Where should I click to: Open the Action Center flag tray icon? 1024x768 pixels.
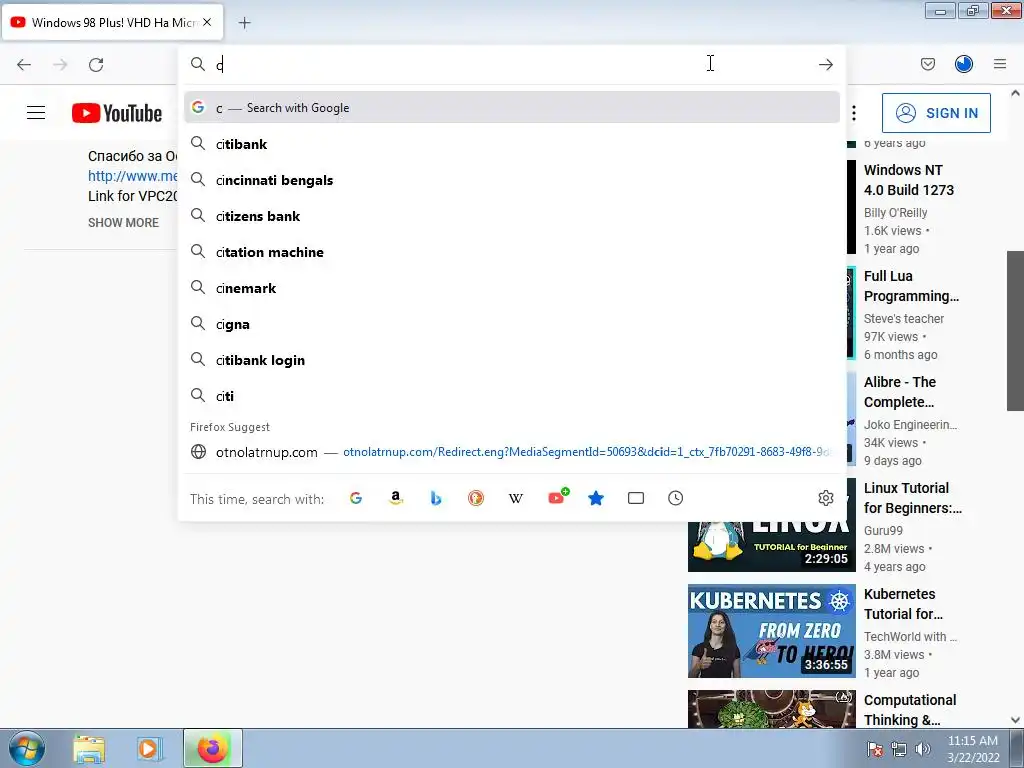874,750
